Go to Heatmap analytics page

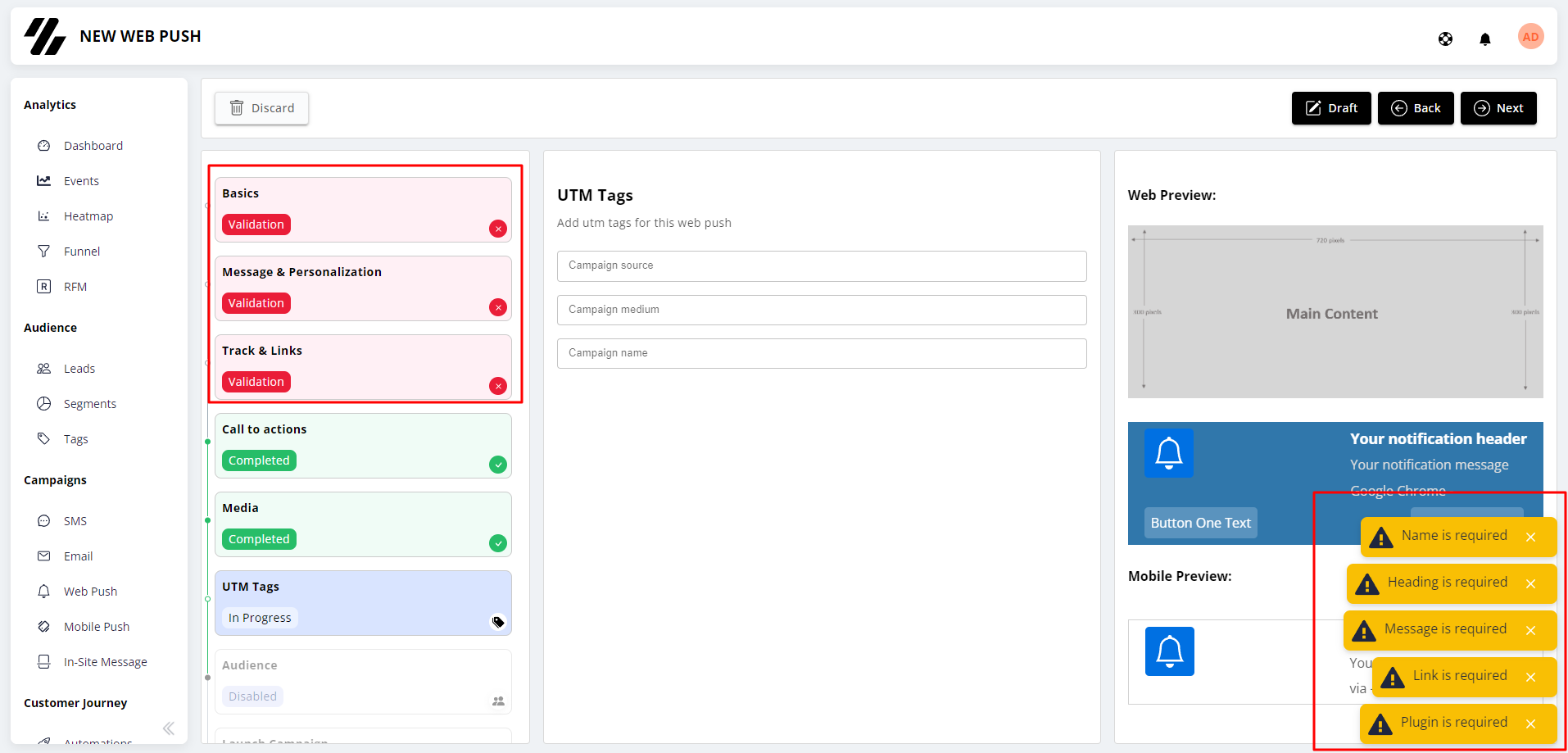(x=88, y=216)
